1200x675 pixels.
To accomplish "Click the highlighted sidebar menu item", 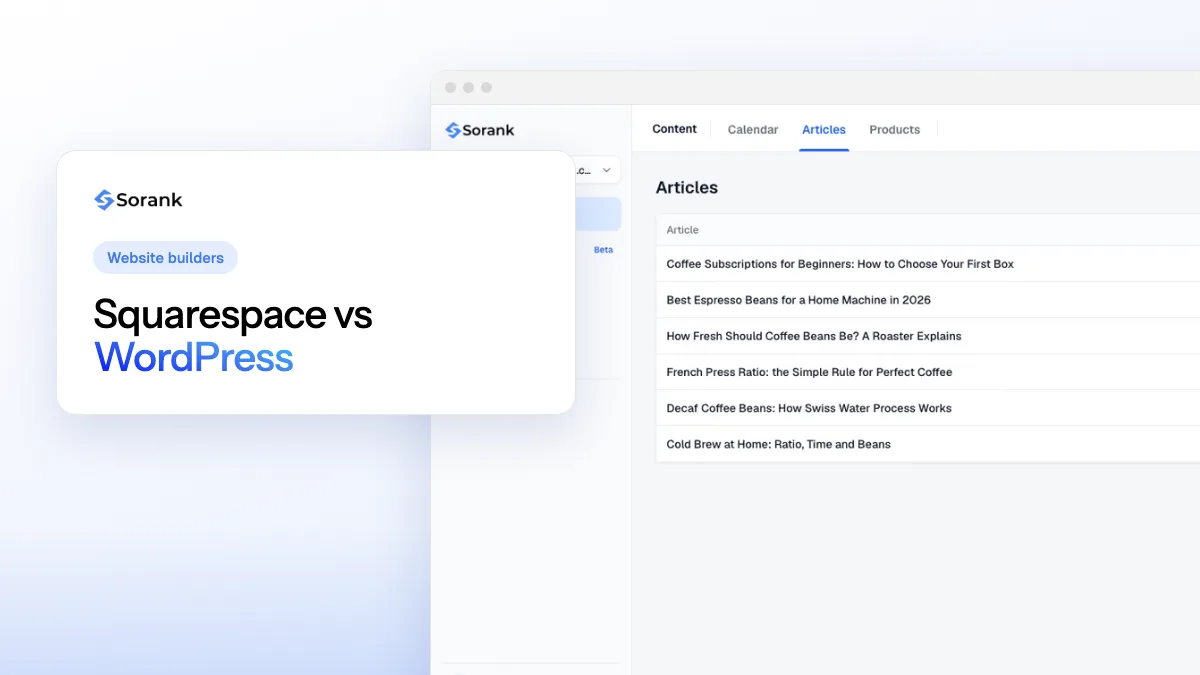I will tap(598, 214).
